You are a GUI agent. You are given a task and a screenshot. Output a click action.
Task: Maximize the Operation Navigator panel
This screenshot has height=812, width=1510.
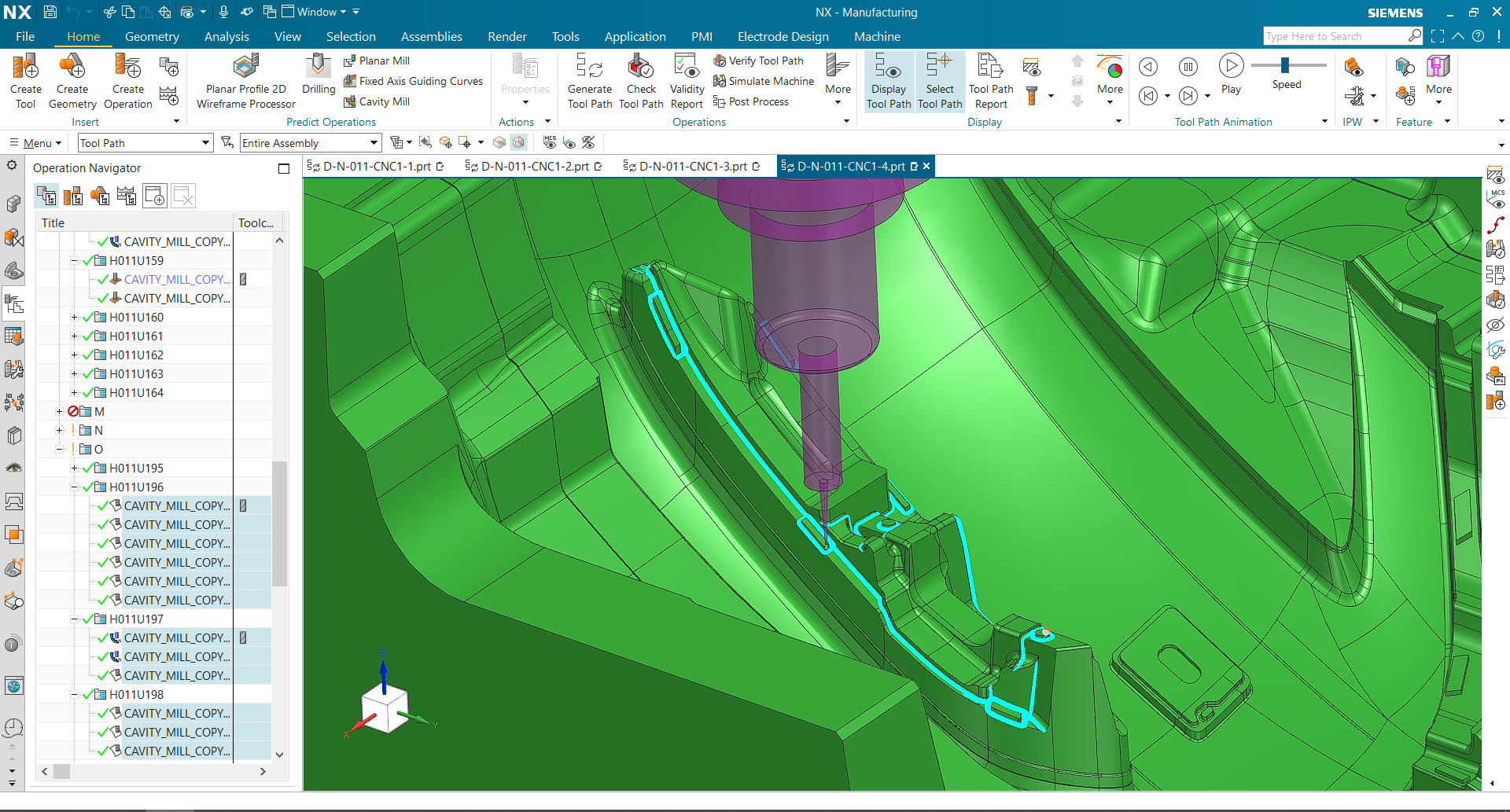(x=284, y=168)
